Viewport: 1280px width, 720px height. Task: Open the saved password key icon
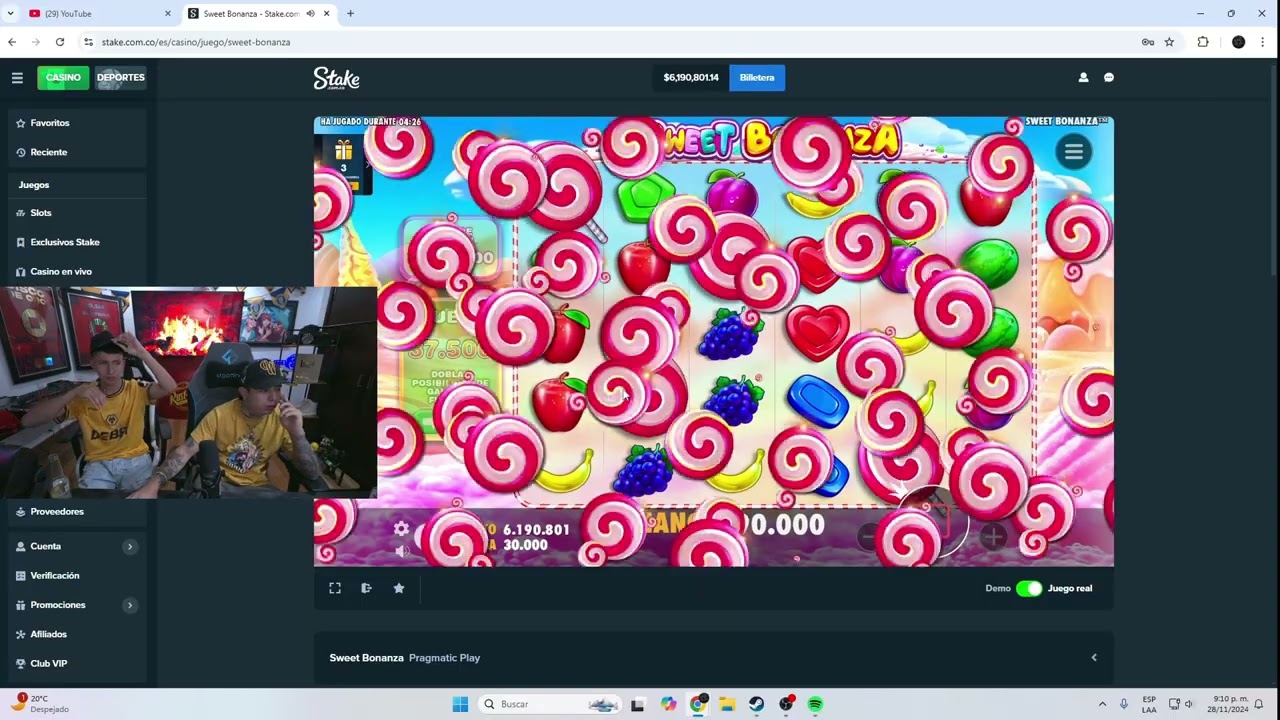1148,42
